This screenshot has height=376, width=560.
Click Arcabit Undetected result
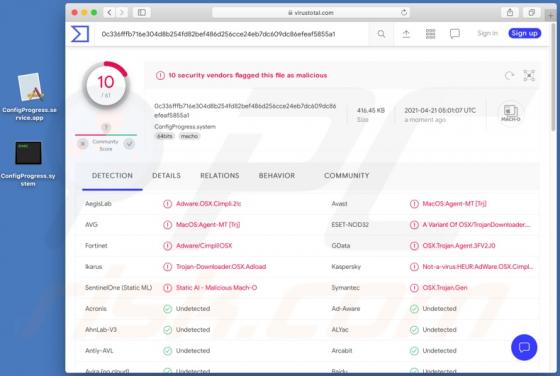(x=439, y=351)
